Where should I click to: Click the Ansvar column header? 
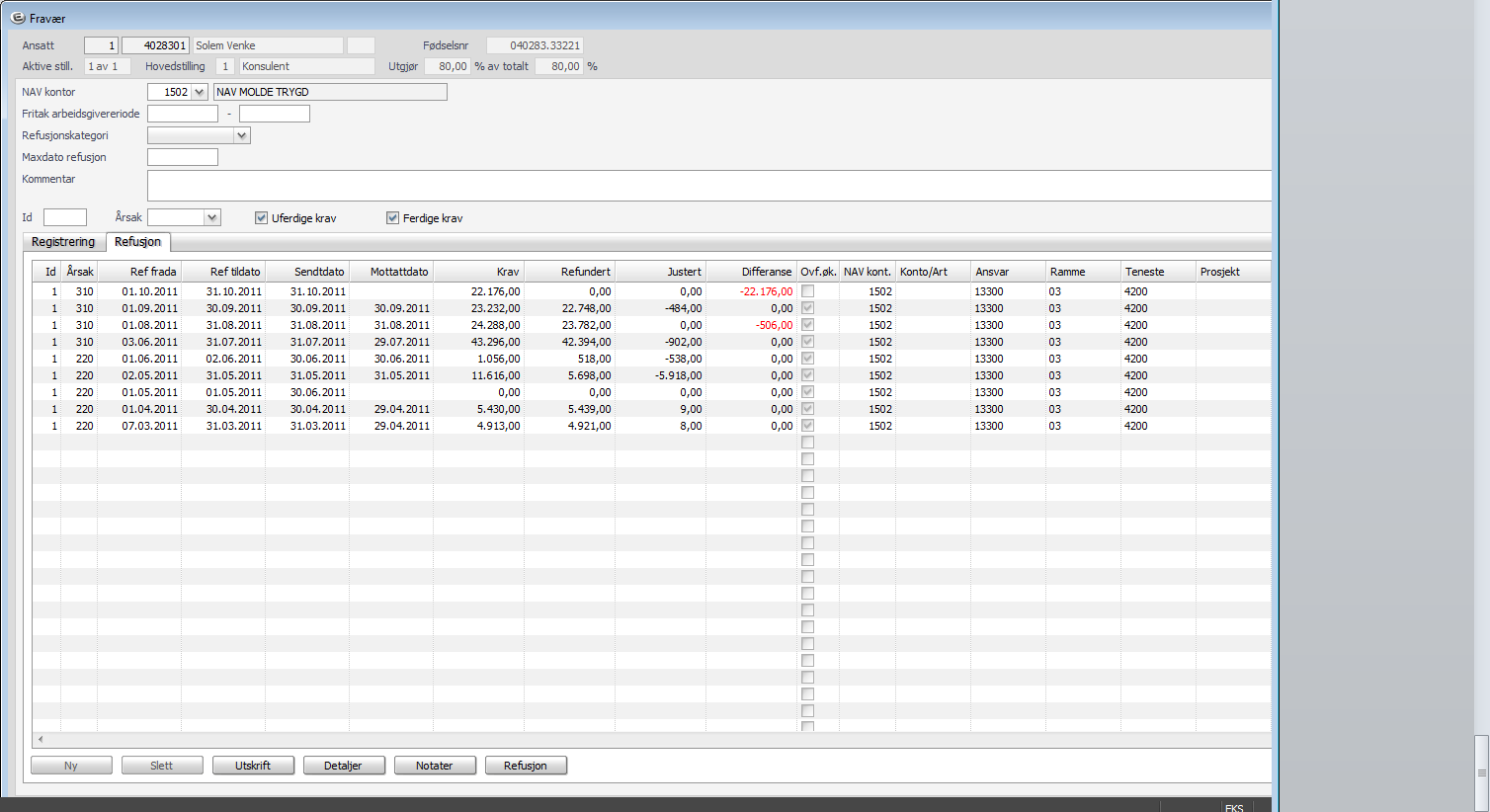pos(1009,272)
